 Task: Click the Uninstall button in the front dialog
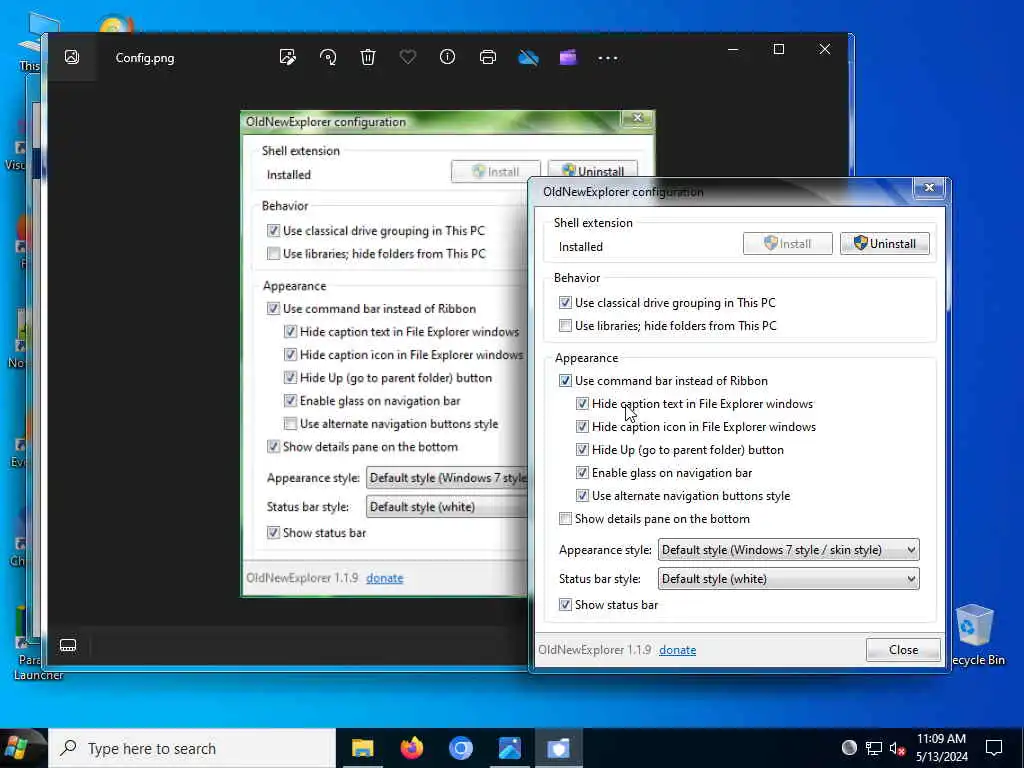(884, 244)
